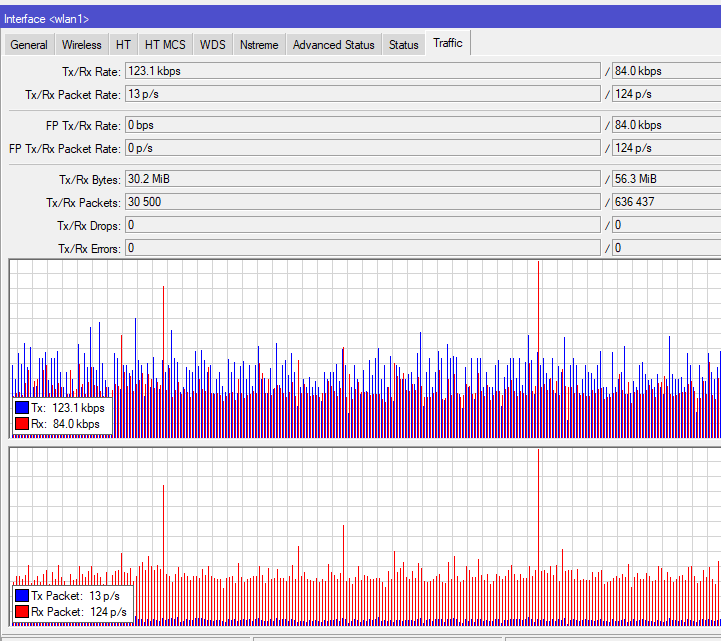Go to the HT MCS tab
The width and height of the screenshot is (721, 641).
click(165, 45)
